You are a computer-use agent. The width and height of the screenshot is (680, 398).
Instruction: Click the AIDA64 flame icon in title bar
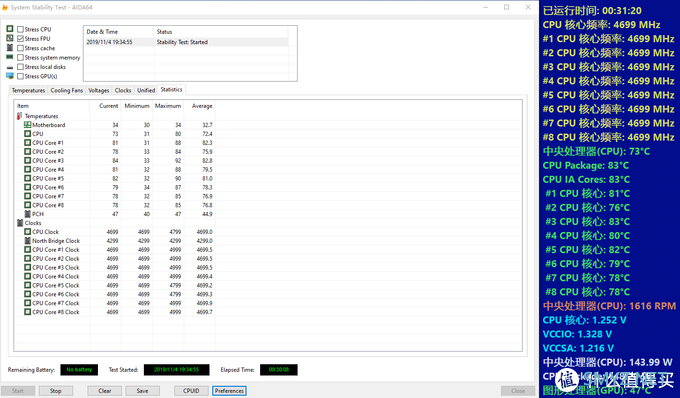[x=5, y=7]
